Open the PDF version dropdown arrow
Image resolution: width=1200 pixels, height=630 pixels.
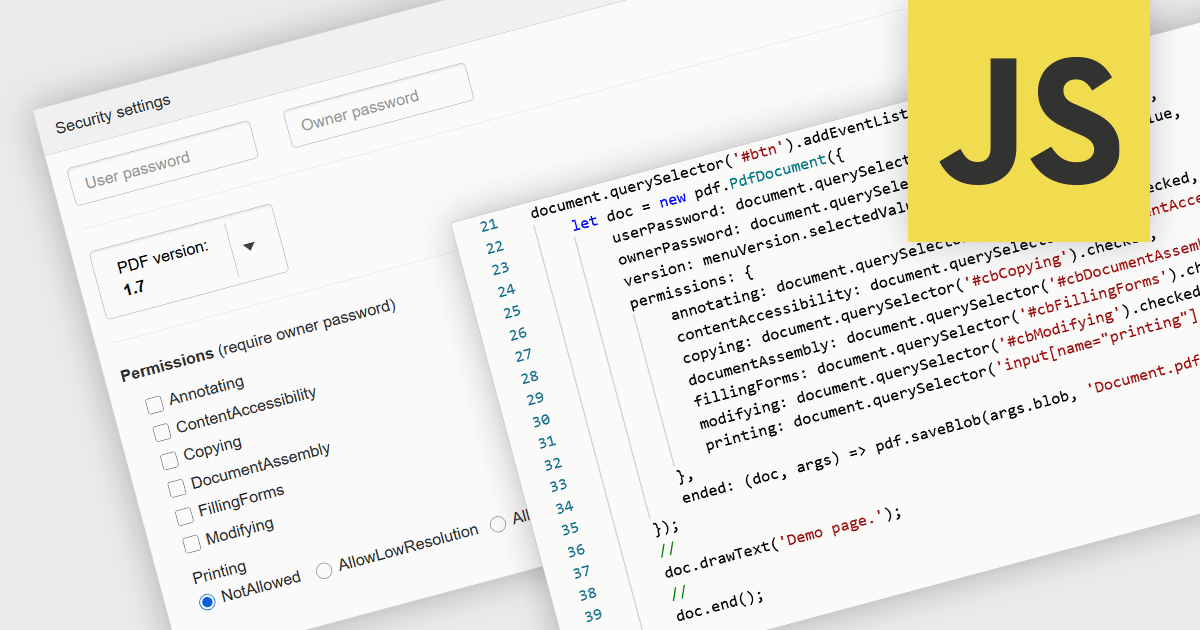248,246
